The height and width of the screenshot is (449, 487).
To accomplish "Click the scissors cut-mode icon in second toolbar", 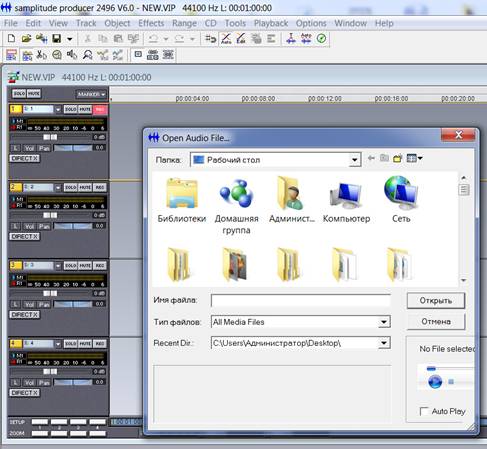I will click(41, 55).
